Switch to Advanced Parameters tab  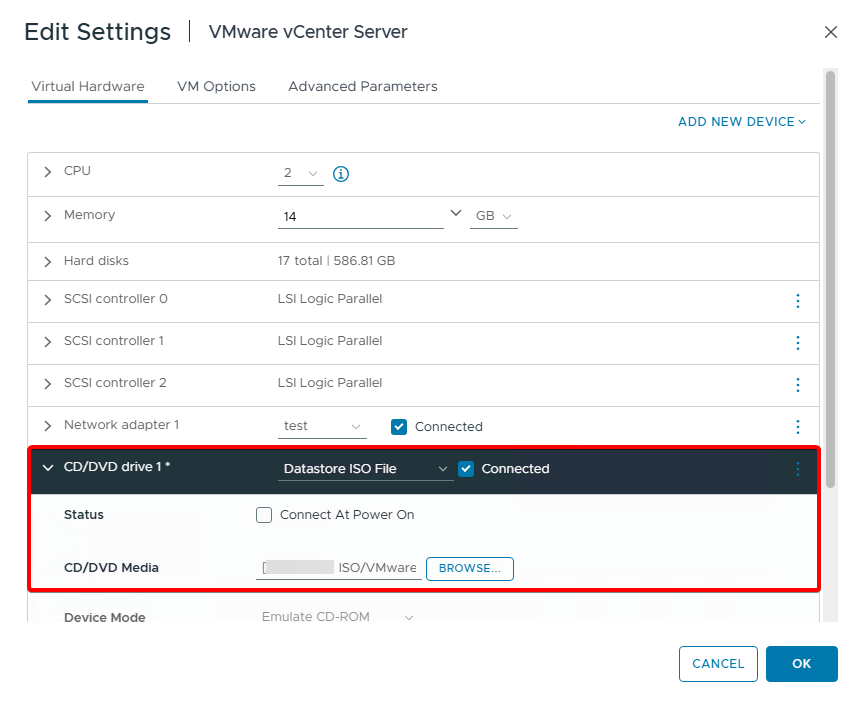pos(363,87)
